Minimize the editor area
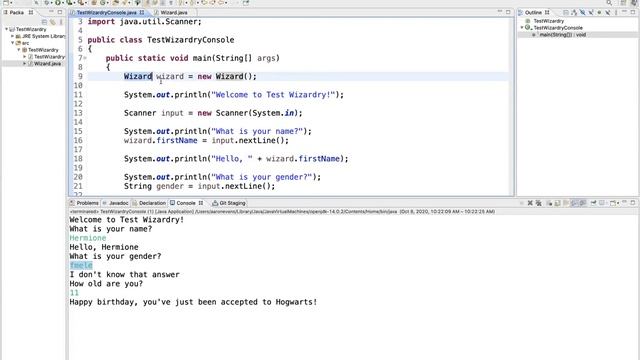This screenshot has width=640, height=360. (x=500, y=12)
